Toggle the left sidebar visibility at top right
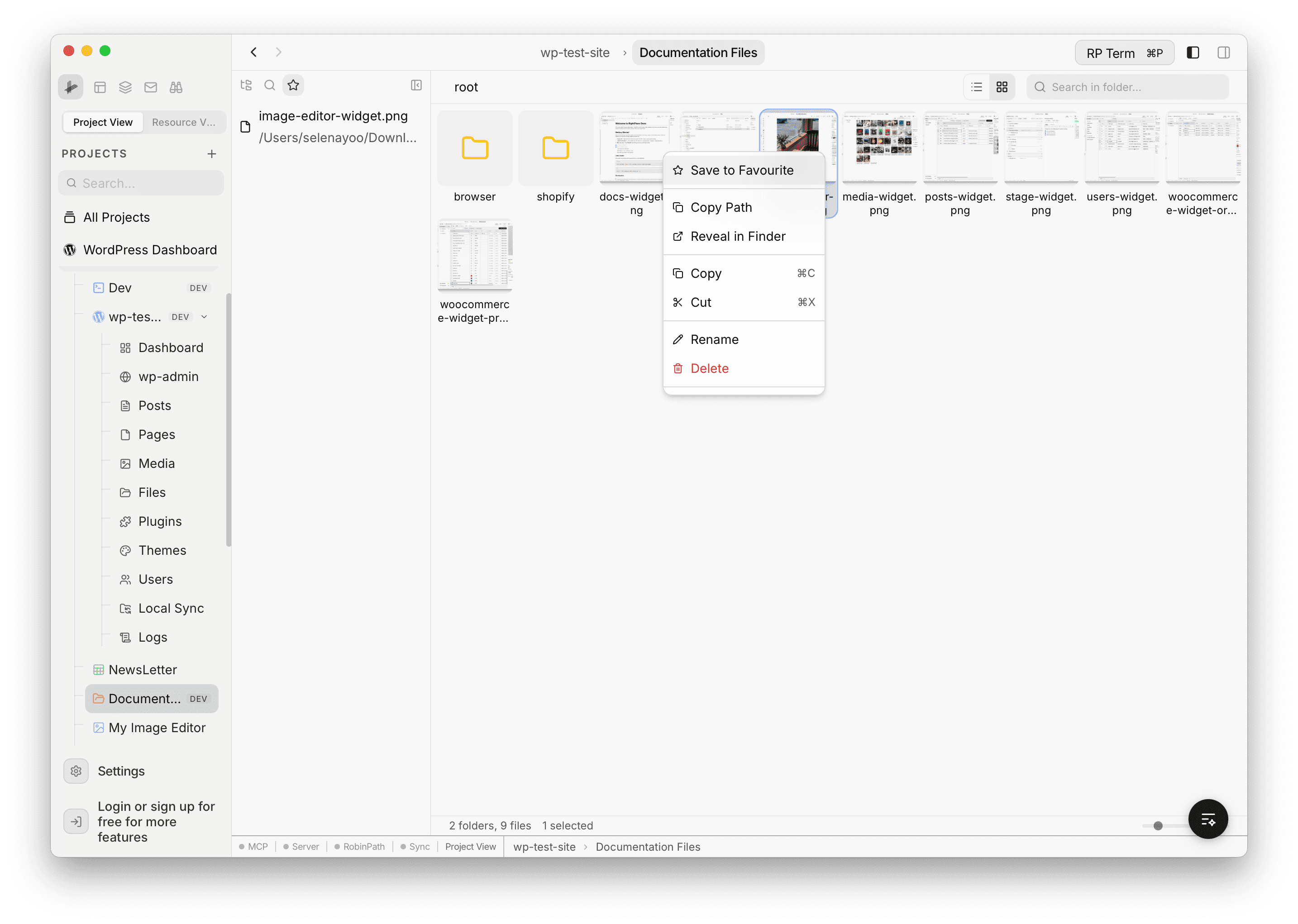The image size is (1298, 924). tap(1193, 52)
